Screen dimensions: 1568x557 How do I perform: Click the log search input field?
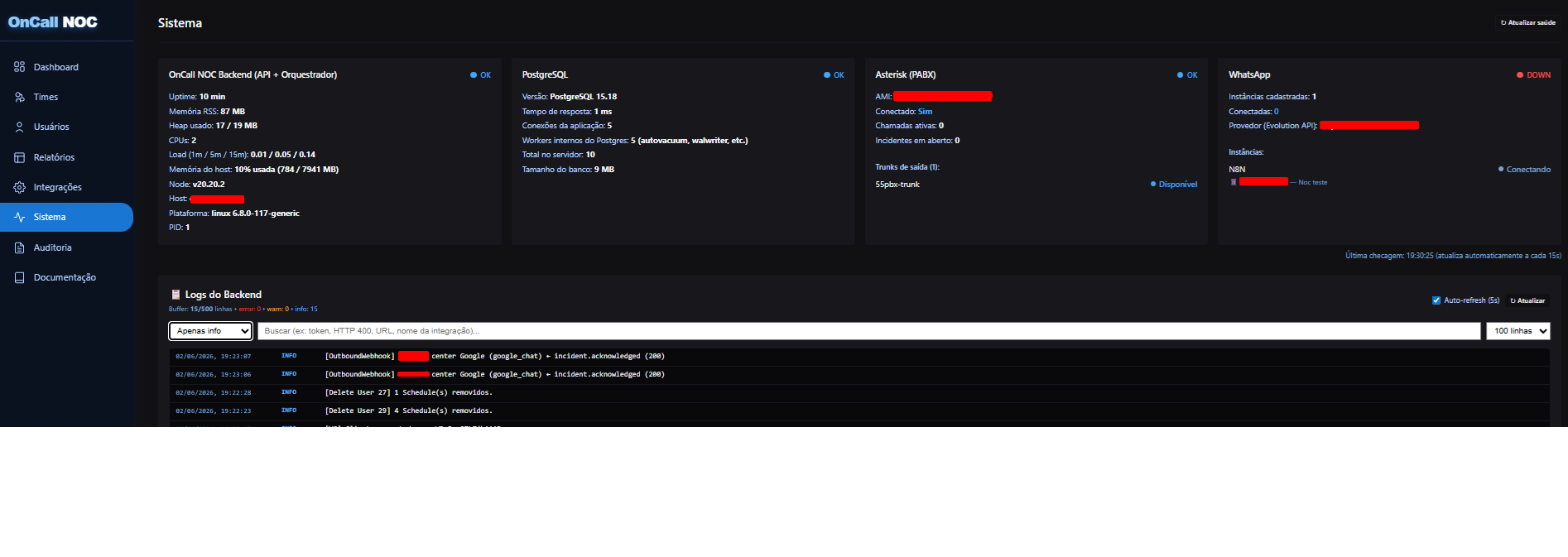(x=868, y=331)
